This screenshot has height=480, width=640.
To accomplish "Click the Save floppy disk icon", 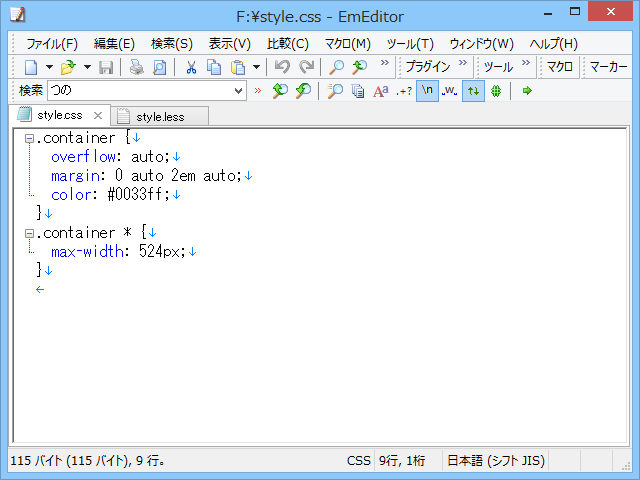I will click(x=106, y=67).
